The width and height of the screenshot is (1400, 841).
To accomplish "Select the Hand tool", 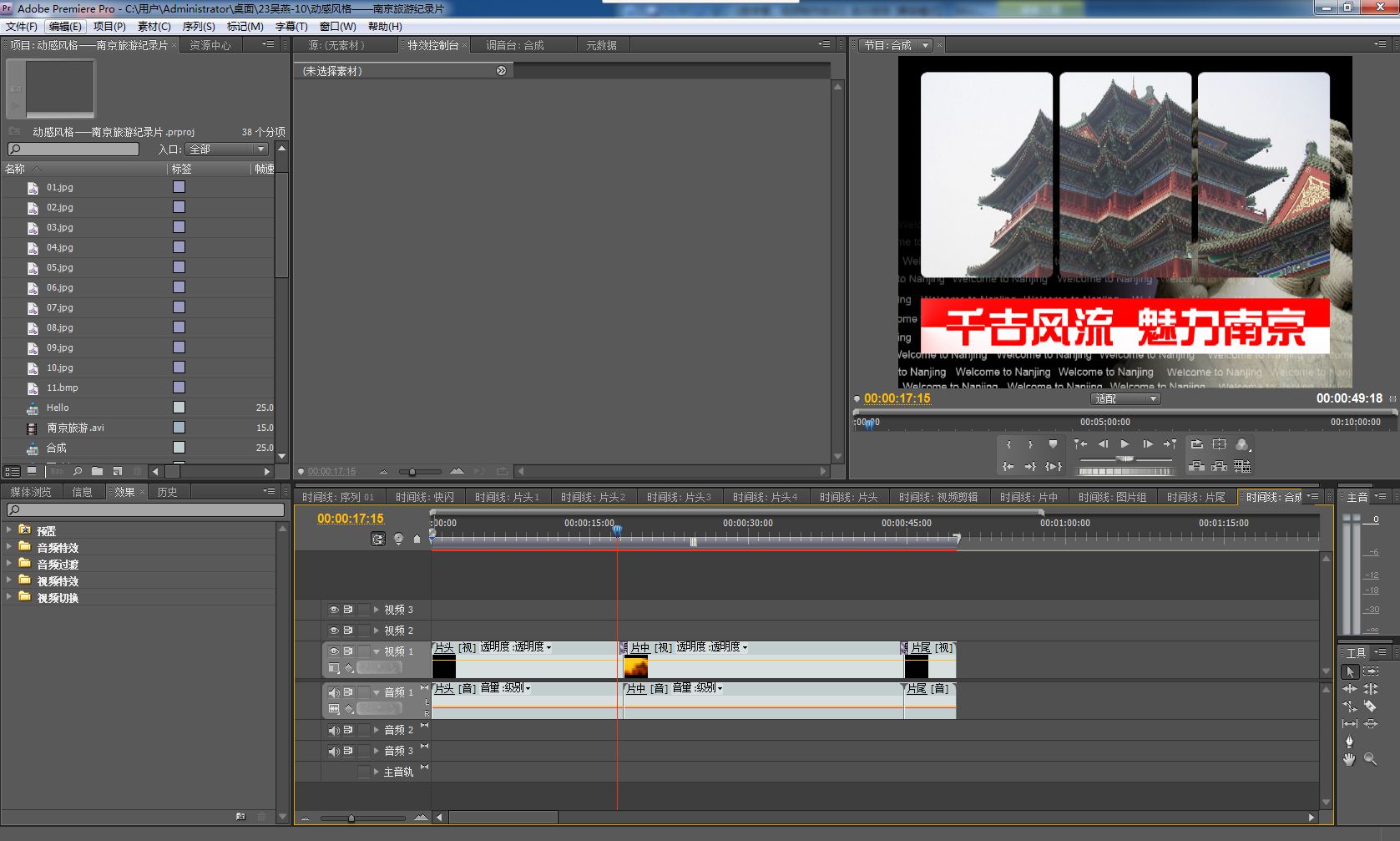I will [x=1349, y=759].
